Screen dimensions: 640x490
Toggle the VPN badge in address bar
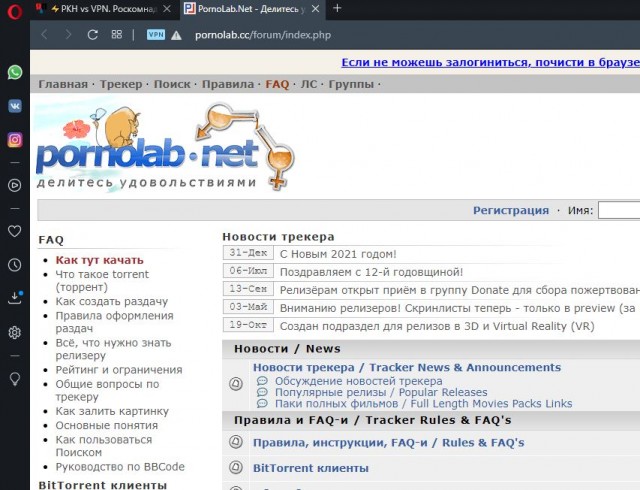click(x=156, y=35)
